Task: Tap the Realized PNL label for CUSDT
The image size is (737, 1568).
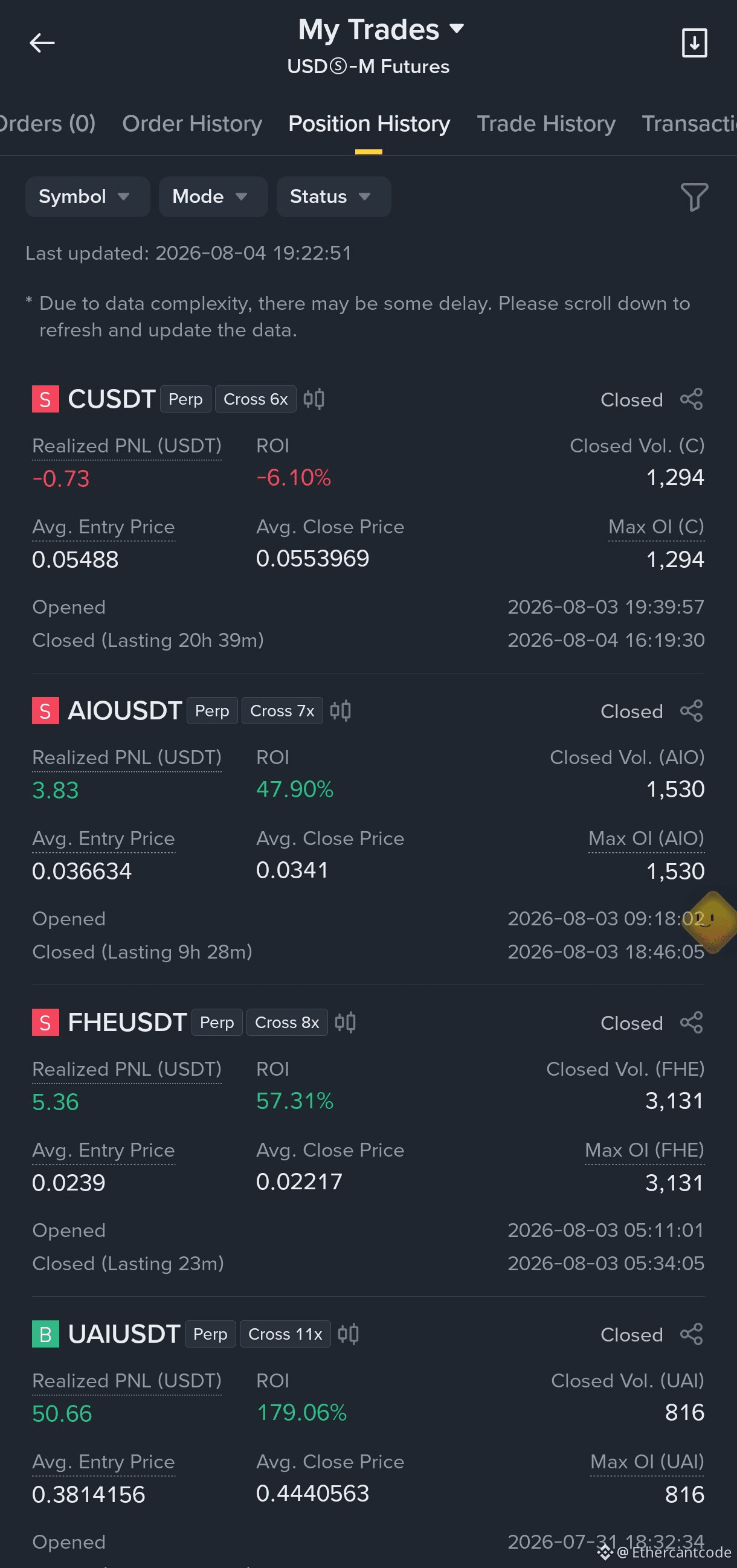Action: (x=127, y=446)
